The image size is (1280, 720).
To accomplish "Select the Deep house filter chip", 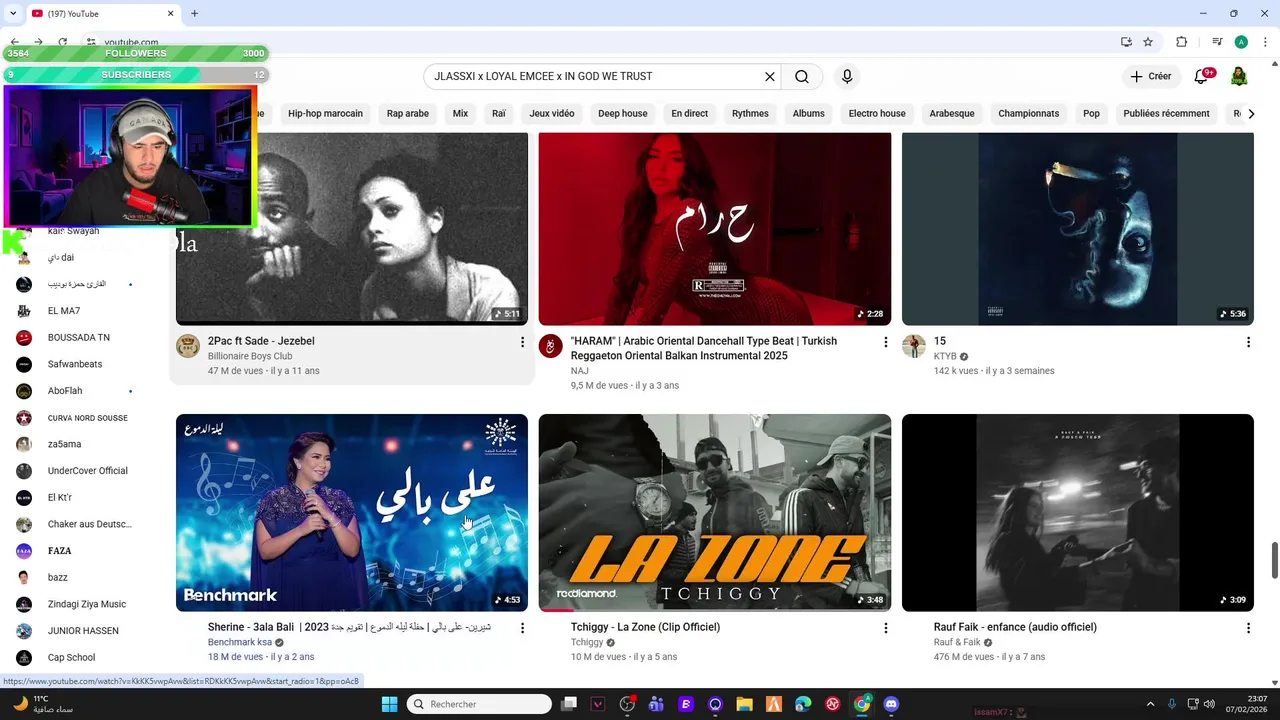I will tap(623, 113).
